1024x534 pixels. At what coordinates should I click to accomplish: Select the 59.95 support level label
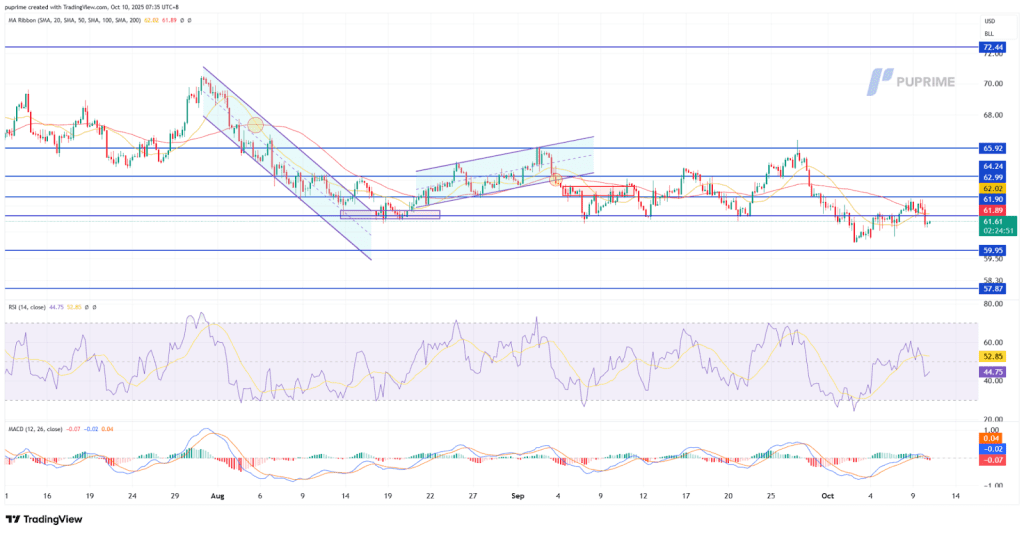pyautogui.click(x=993, y=250)
